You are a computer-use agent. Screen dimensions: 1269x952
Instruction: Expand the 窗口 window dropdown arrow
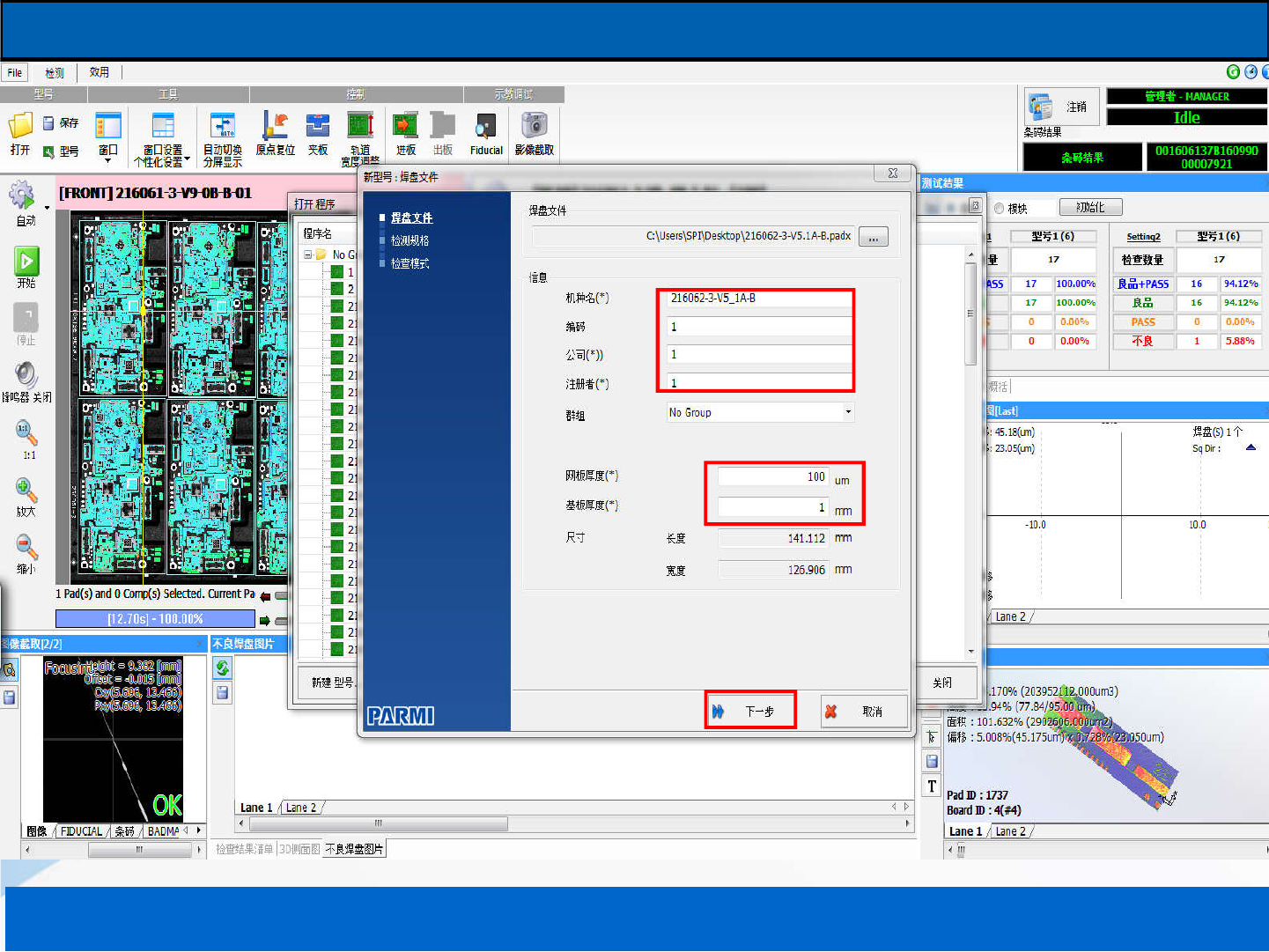[108, 161]
